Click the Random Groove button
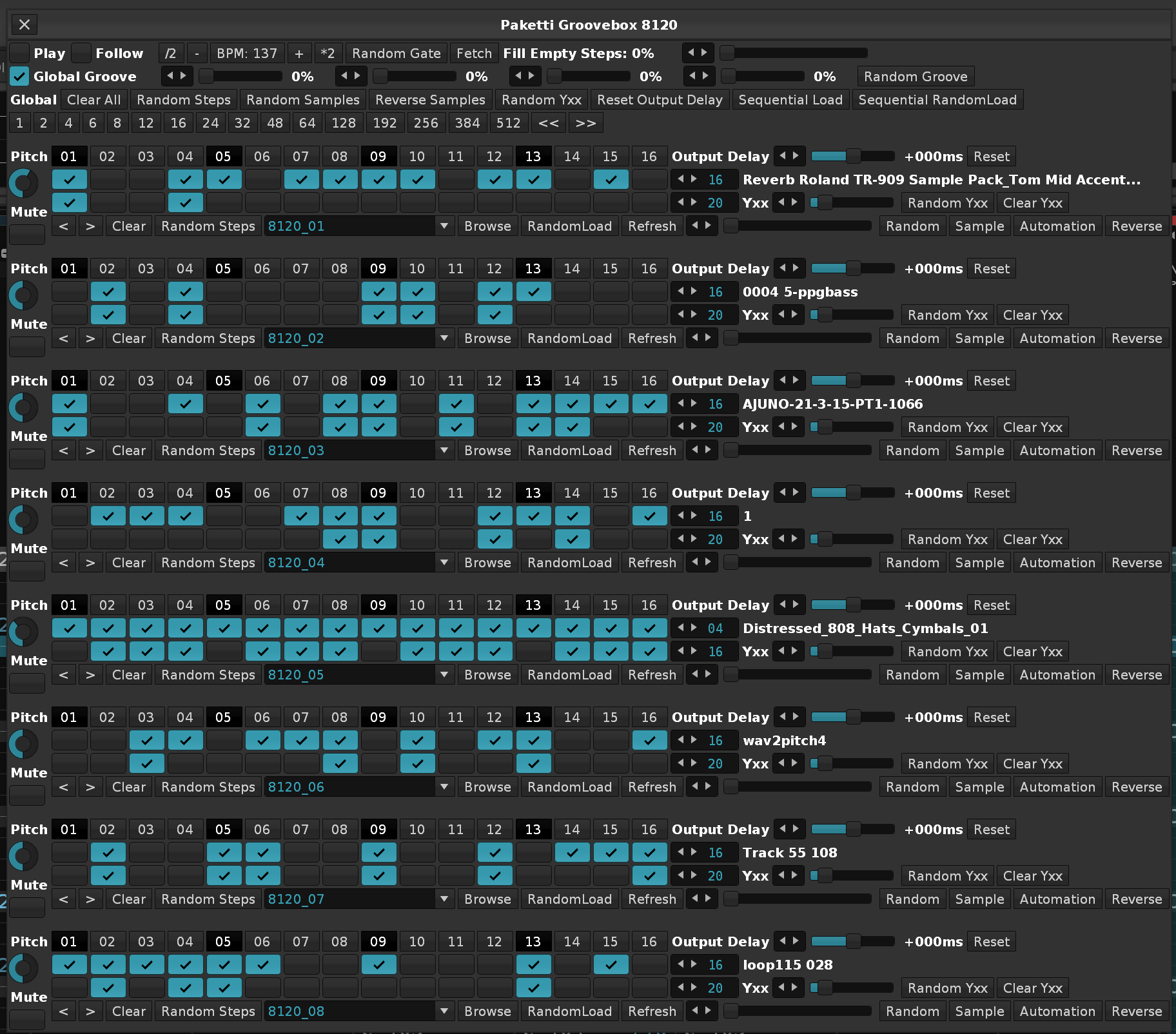 pos(915,77)
